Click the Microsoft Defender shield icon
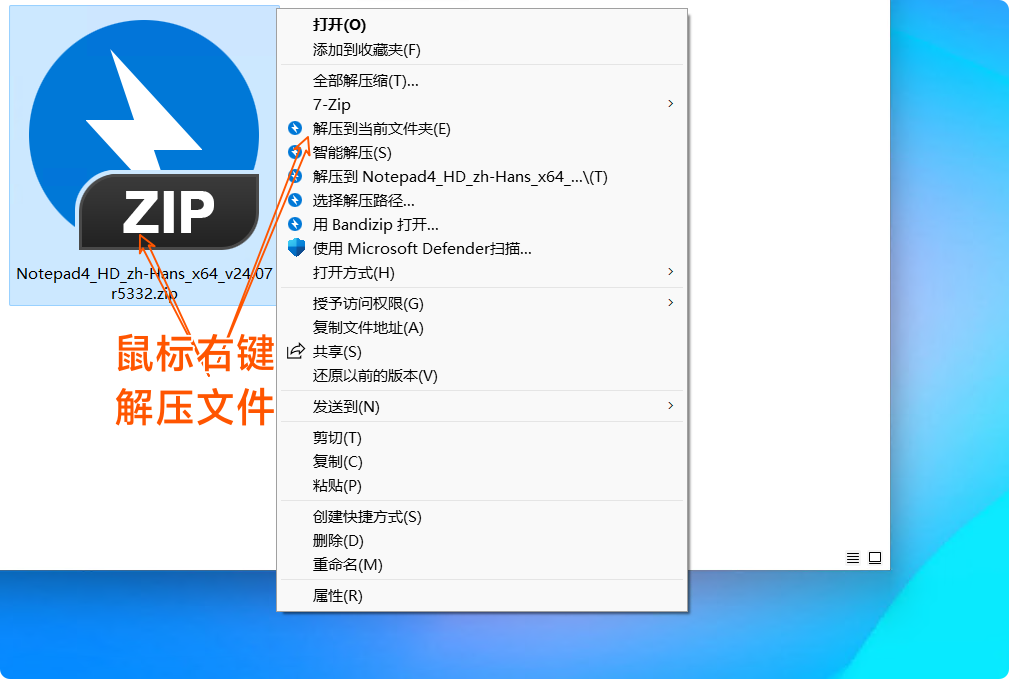The image size is (1009, 679). pyautogui.click(x=296, y=248)
